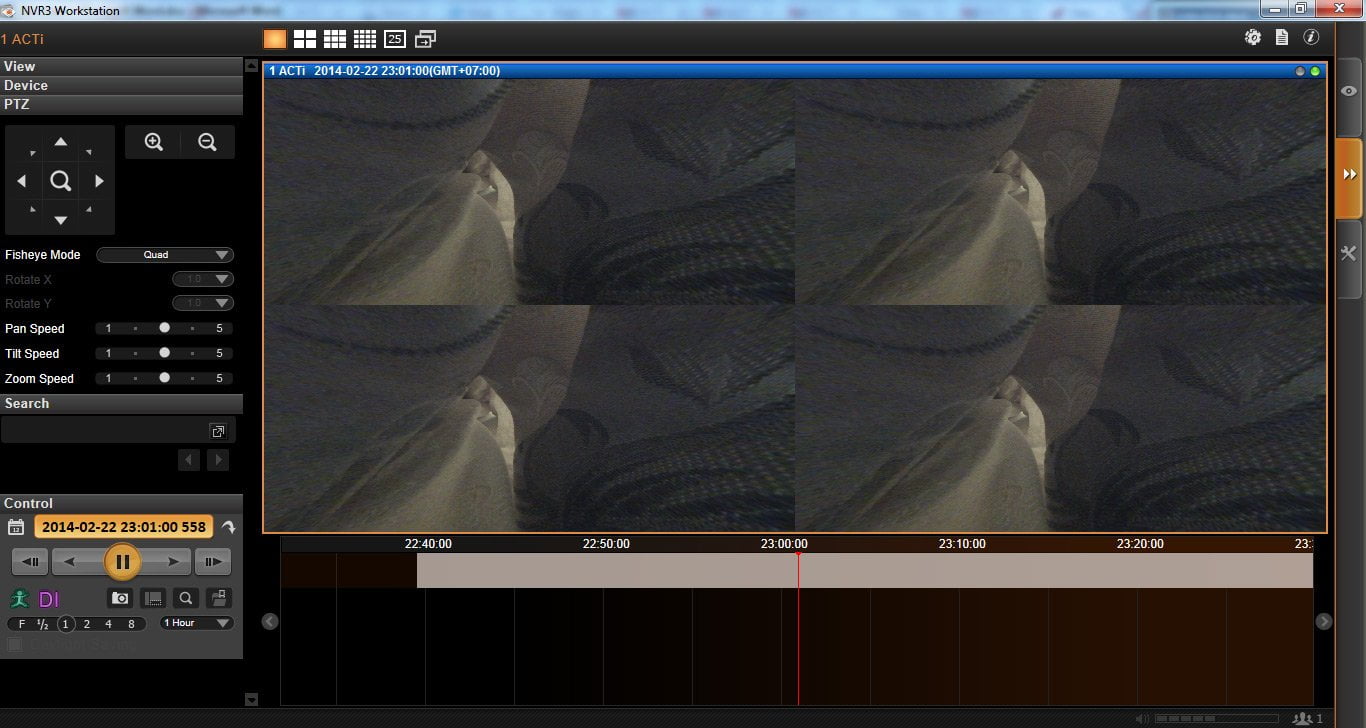Adjust the Zoom Speed slider

pyautogui.click(x=165, y=378)
